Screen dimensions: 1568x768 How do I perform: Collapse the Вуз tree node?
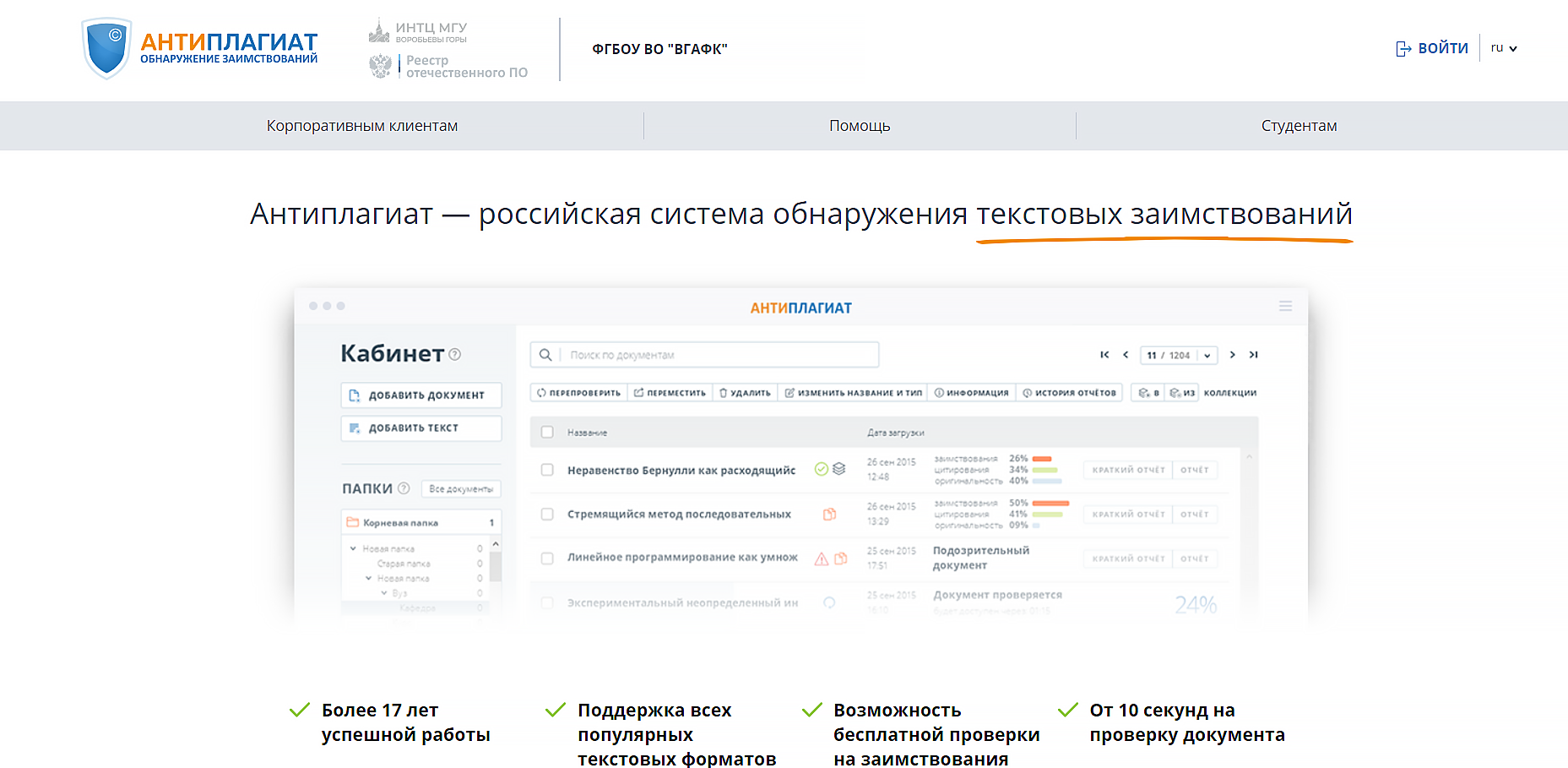coord(383,592)
